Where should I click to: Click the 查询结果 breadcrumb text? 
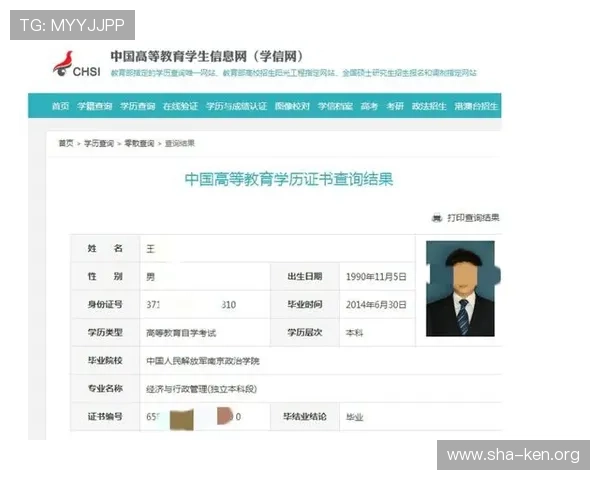pyautogui.click(x=180, y=144)
